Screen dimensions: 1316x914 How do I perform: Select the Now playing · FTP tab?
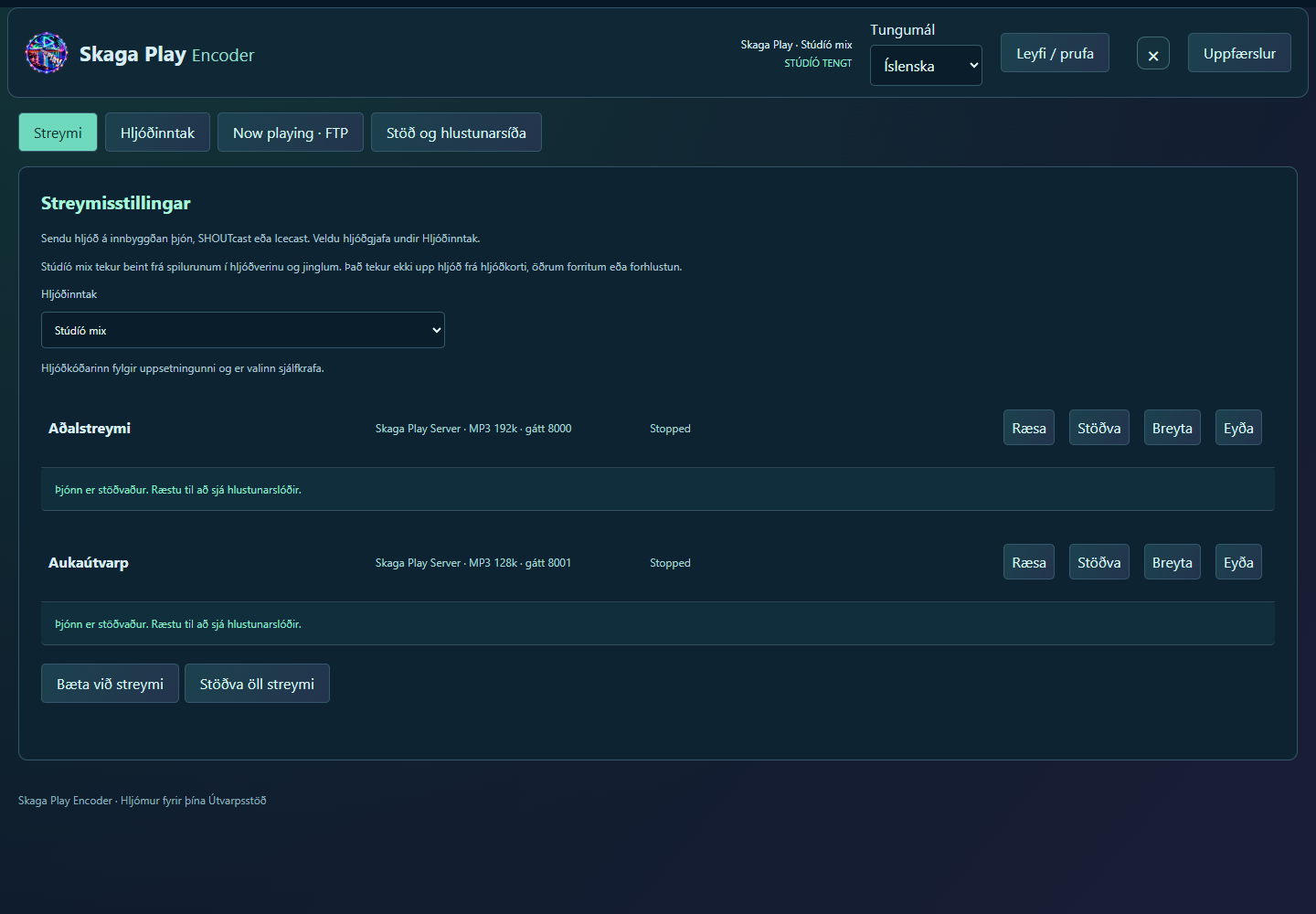point(291,133)
